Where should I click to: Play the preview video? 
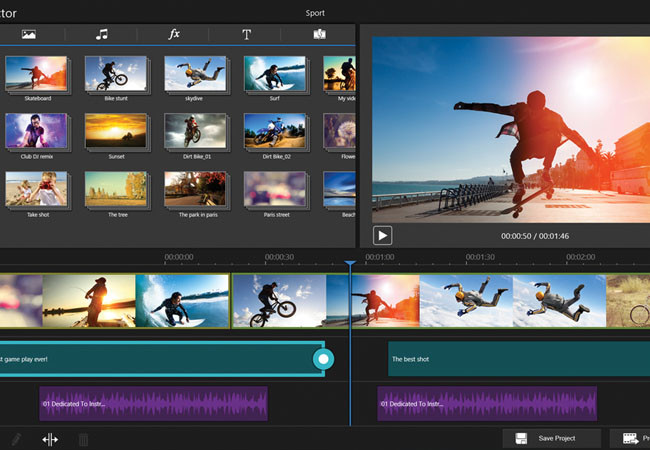382,236
